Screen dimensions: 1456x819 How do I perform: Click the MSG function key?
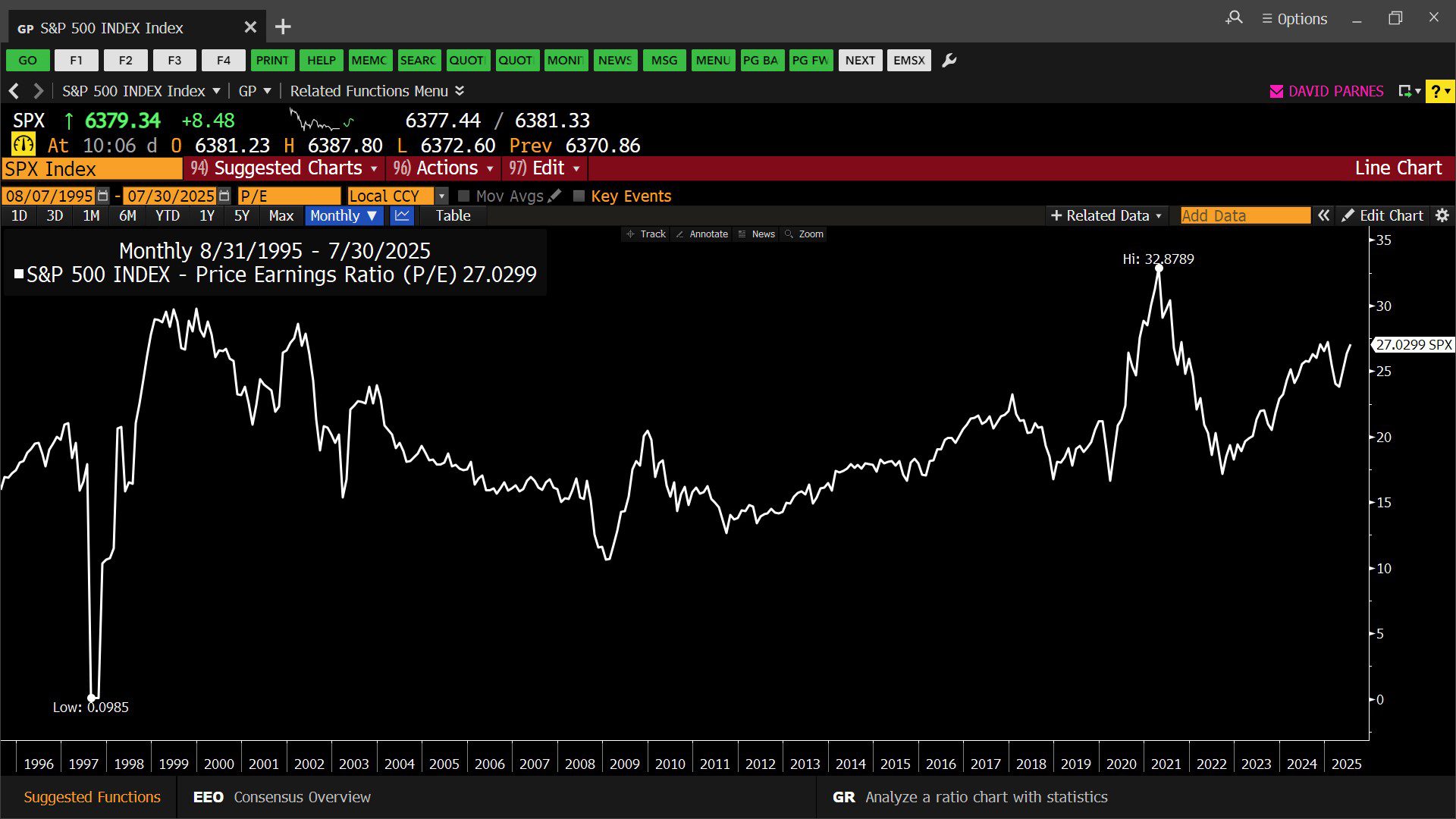tap(664, 60)
